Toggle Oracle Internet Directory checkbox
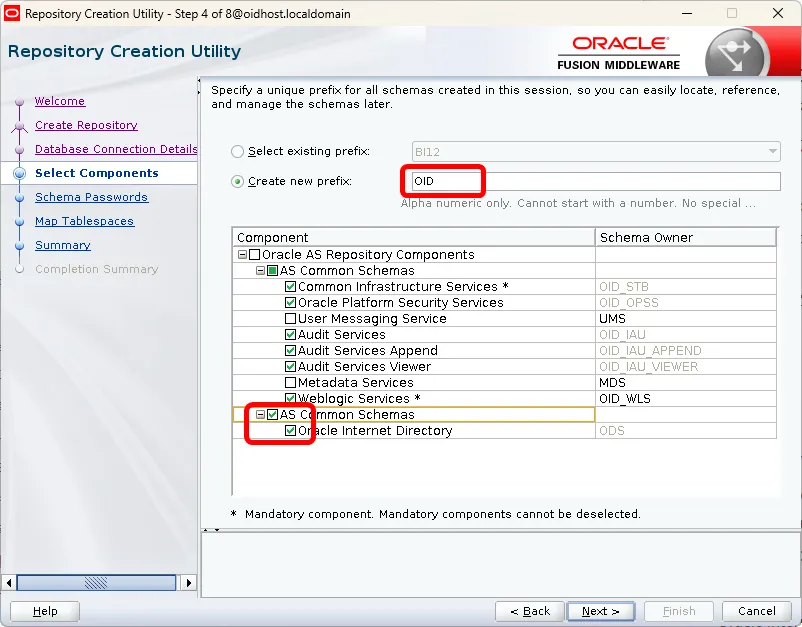The width and height of the screenshot is (802, 627). tap(291, 431)
